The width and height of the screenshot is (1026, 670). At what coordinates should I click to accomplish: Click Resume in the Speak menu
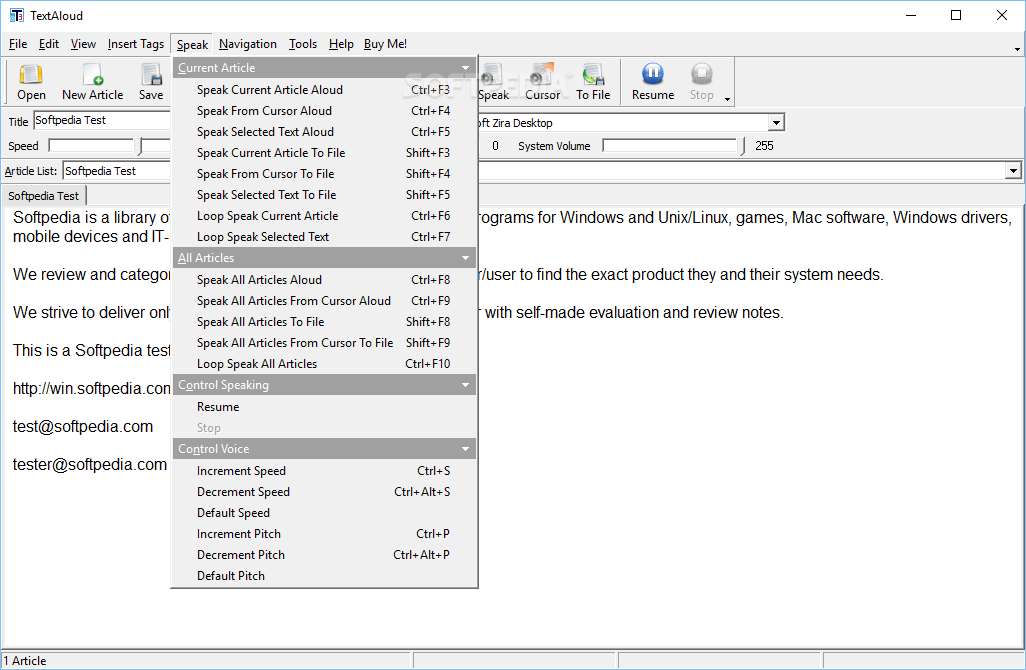point(324,406)
